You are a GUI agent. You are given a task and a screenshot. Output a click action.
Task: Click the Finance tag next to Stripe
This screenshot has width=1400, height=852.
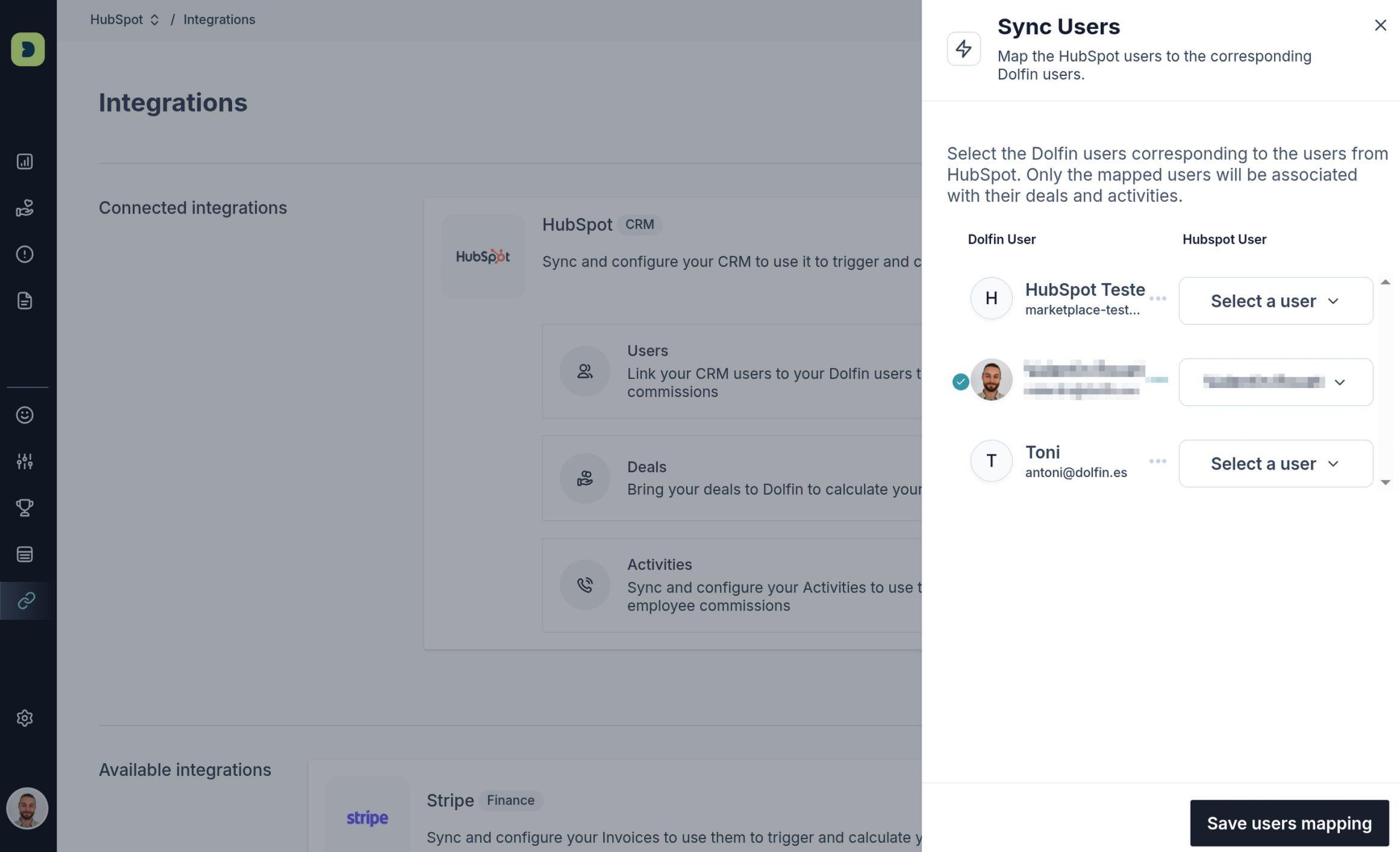[510, 800]
